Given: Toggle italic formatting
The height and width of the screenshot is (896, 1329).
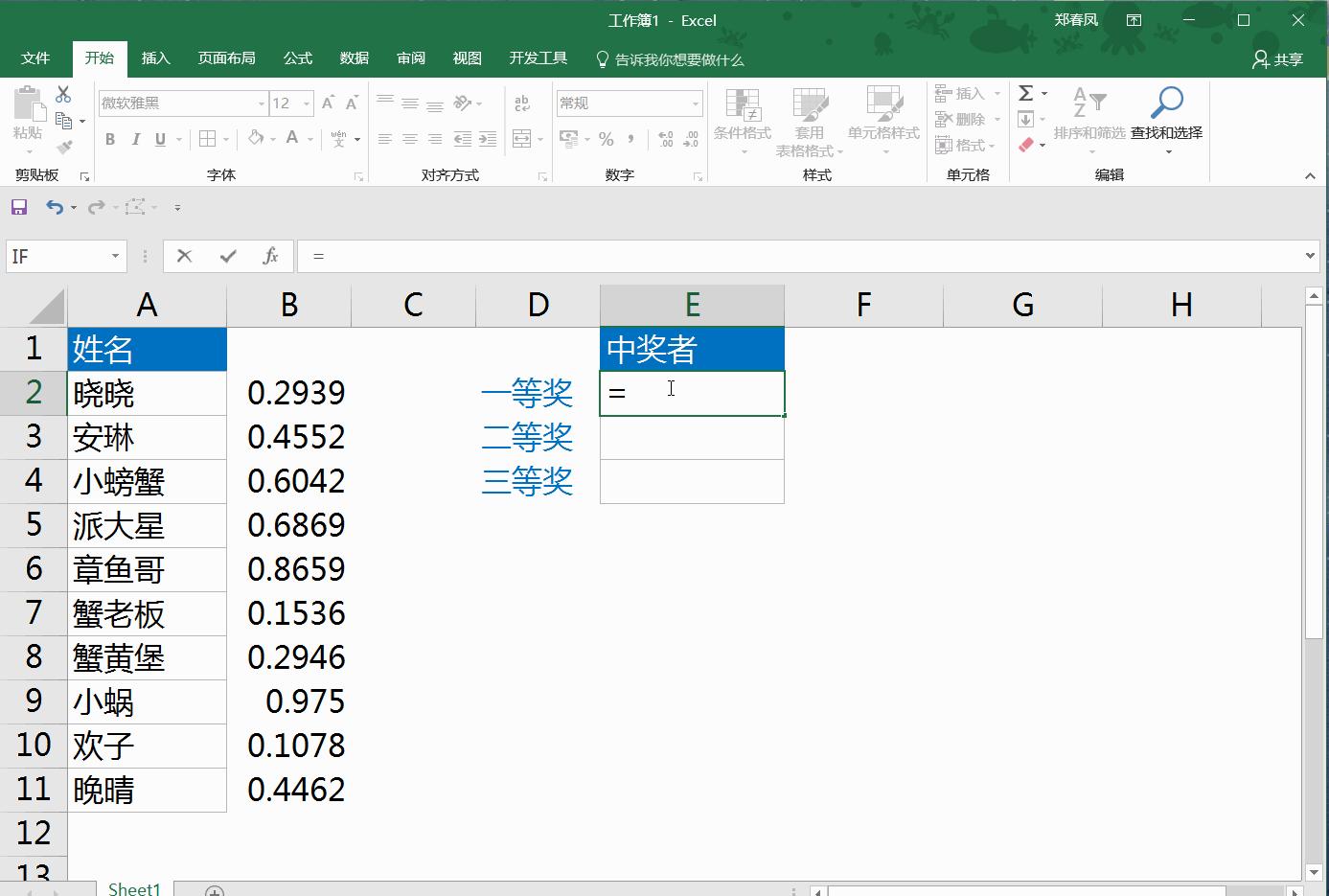Looking at the screenshot, I should click(135, 139).
